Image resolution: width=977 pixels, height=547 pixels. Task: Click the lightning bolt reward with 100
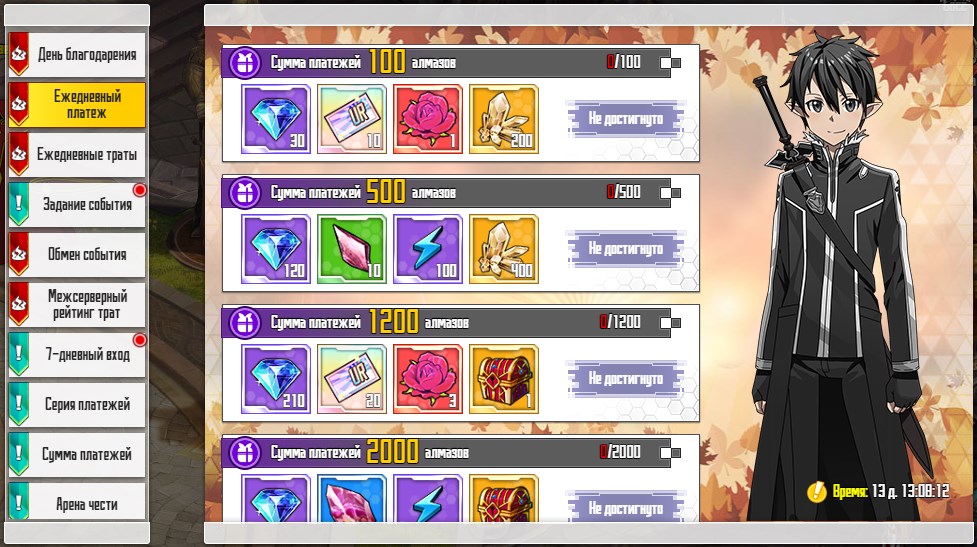click(427, 249)
